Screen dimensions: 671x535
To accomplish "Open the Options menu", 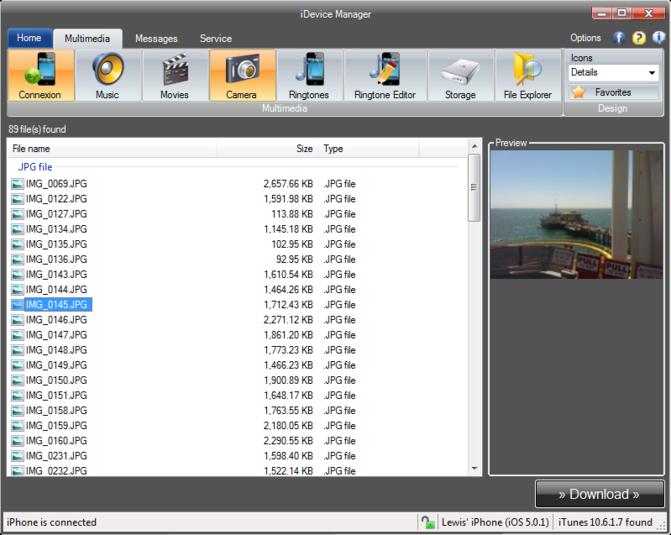I will (x=585, y=38).
